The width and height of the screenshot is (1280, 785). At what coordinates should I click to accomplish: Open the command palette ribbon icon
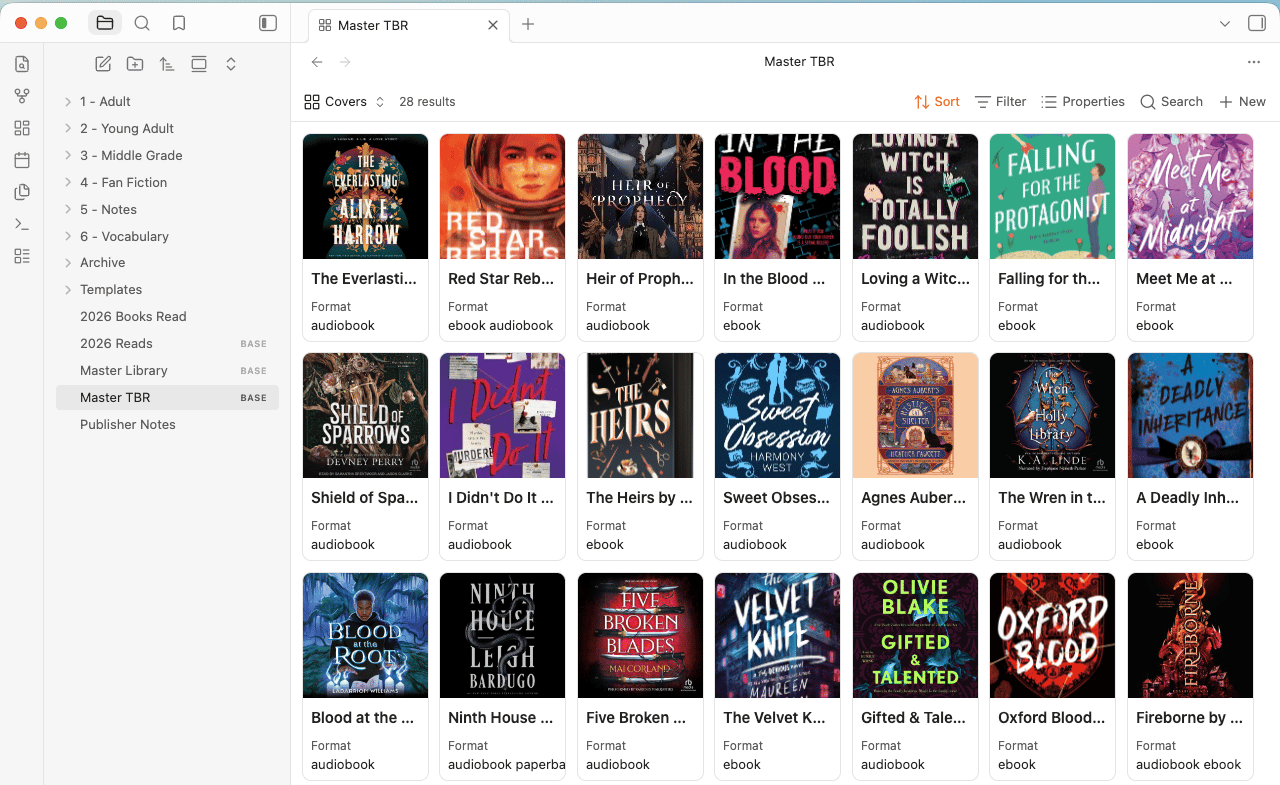click(x=22, y=224)
